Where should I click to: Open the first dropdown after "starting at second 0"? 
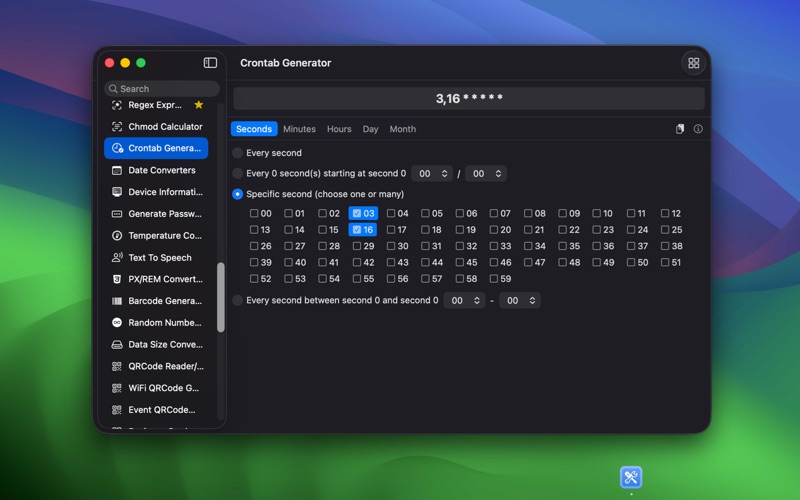(x=432, y=174)
